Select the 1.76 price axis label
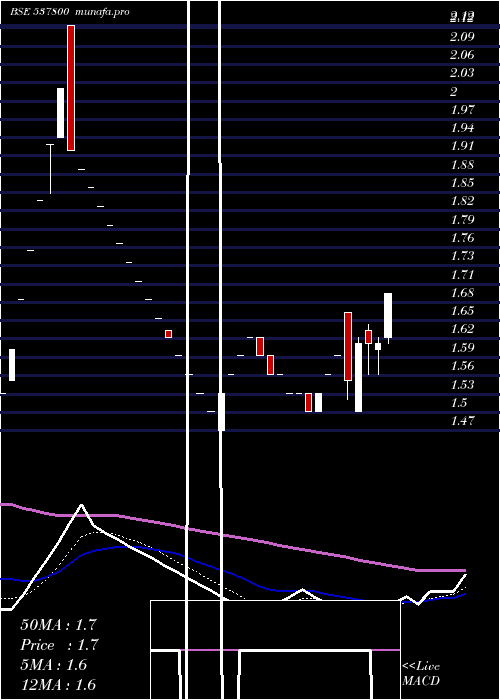Image resolution: width=500 pixels, height=700 pixels. click(x=462, y=238)
